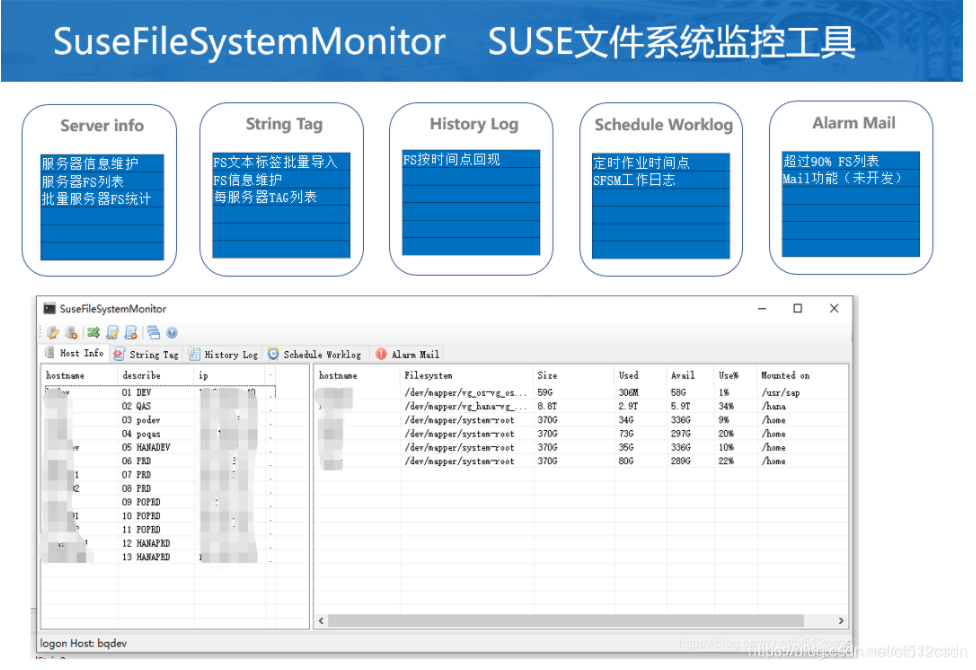Click the 297G avail cell

[680, 434]
